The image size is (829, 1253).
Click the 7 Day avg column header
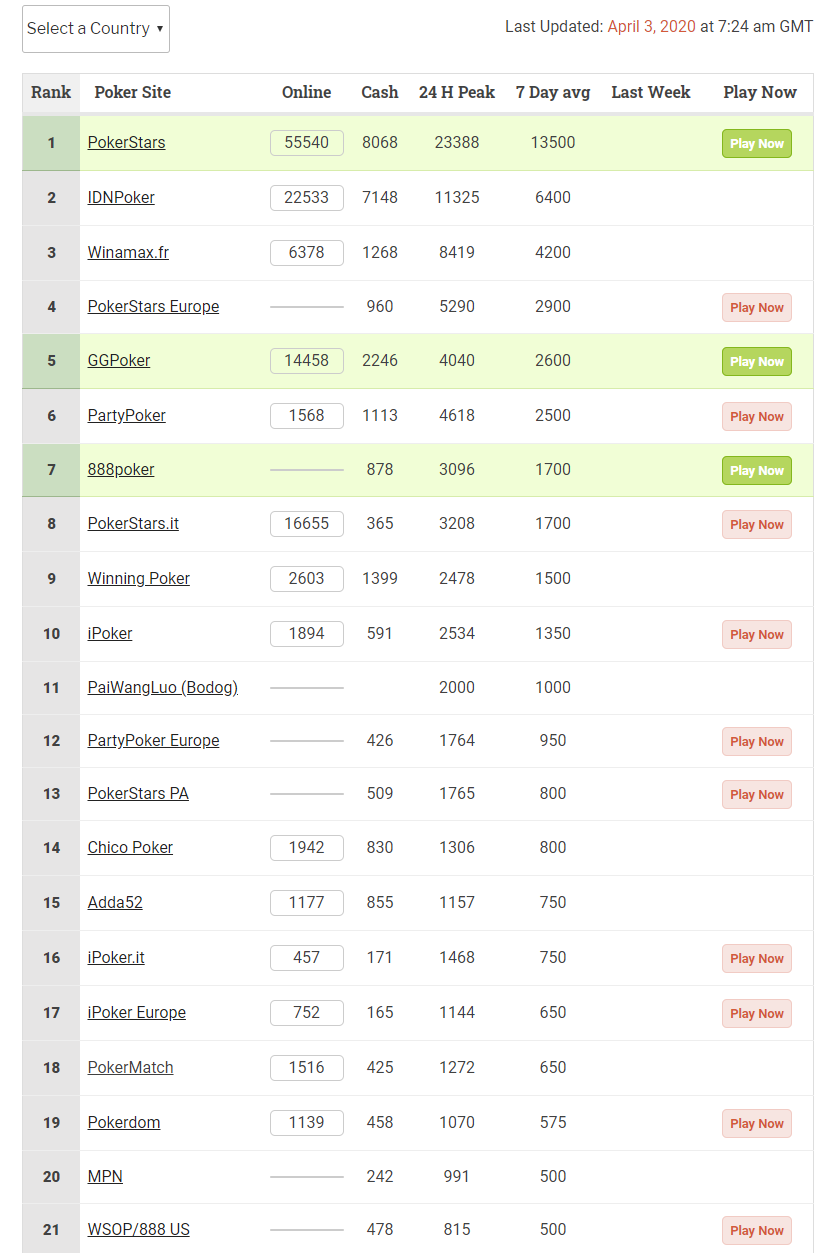point(553,92)
